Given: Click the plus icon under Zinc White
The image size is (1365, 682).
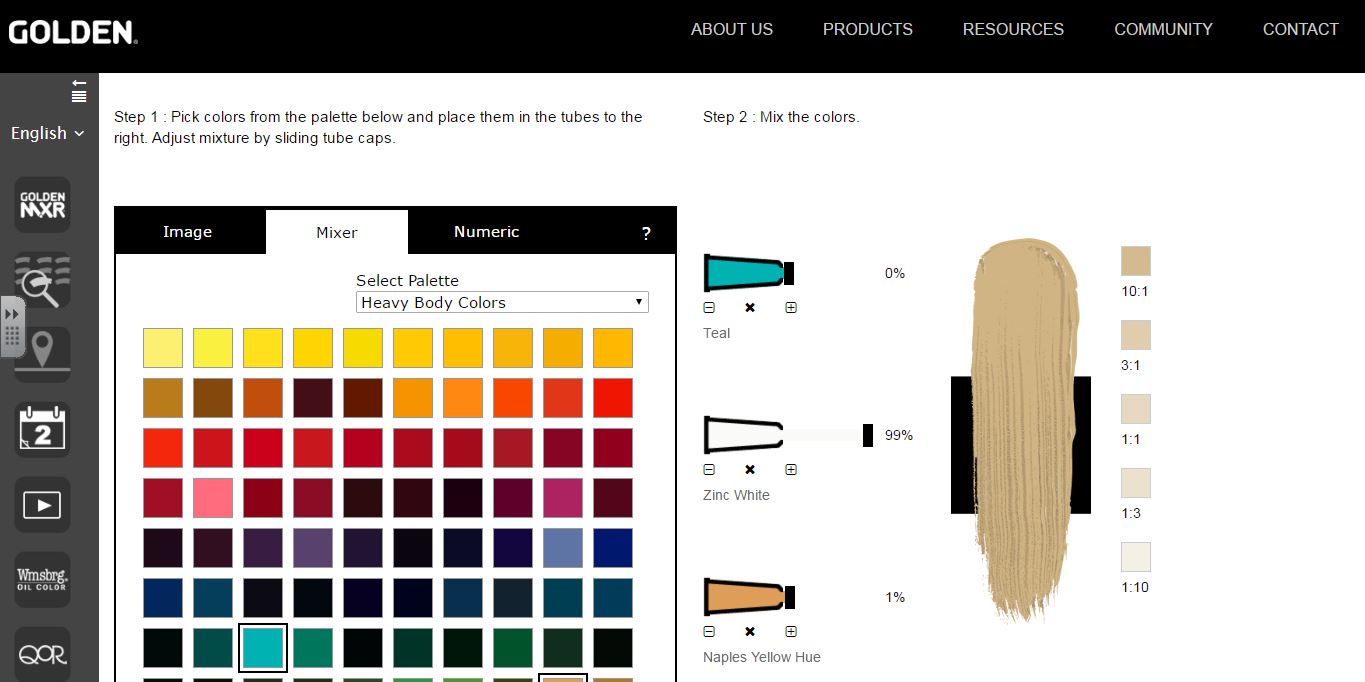Looking at the screenshot, I should tap(791, 469).
